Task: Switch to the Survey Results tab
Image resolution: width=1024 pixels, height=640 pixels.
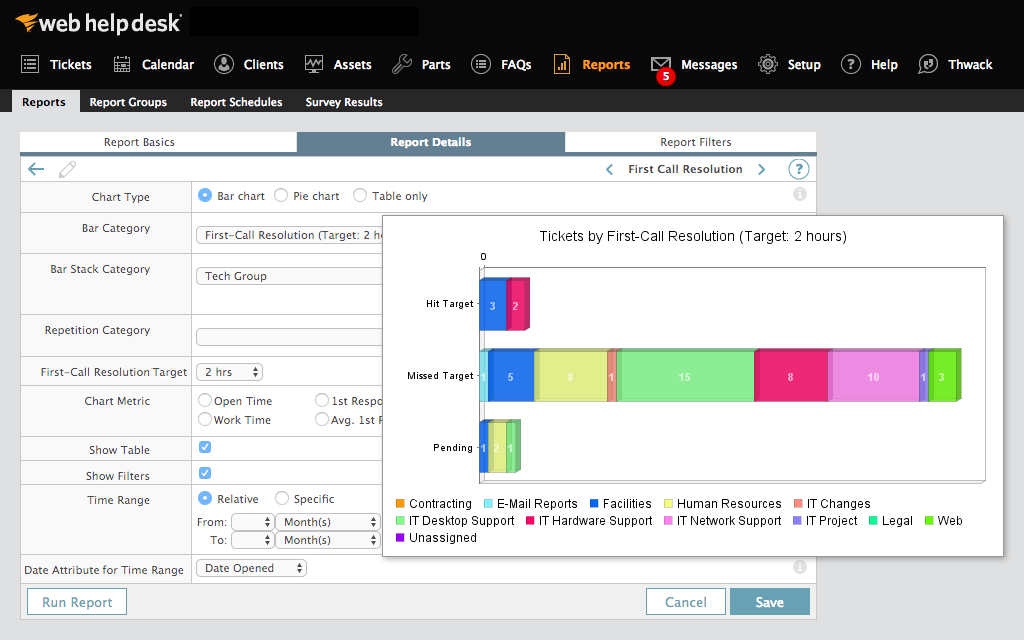Action: coord(343,101)
